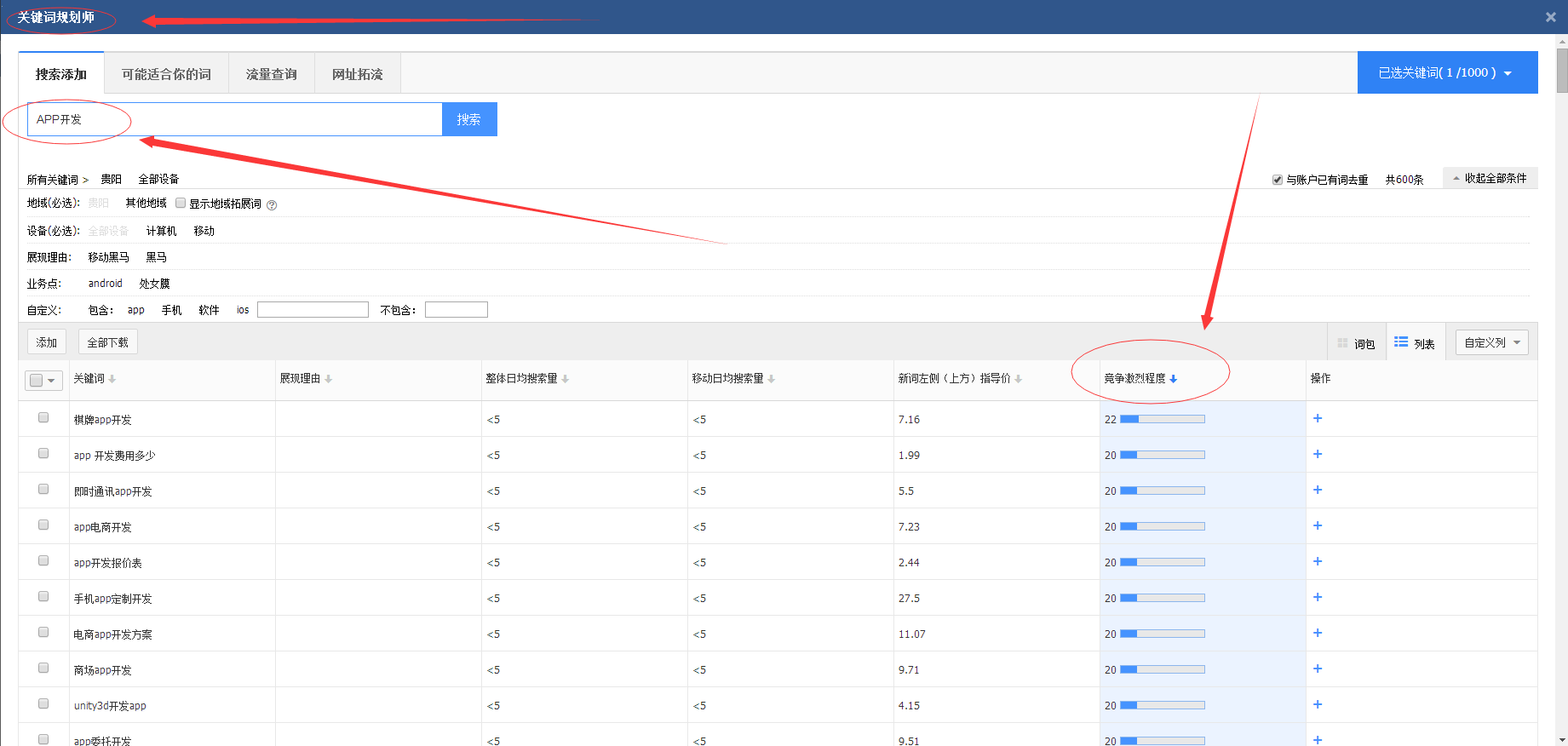Filter device by 移动
The height and width of the screenshot is (746, 1568).
tap(204, 231)
